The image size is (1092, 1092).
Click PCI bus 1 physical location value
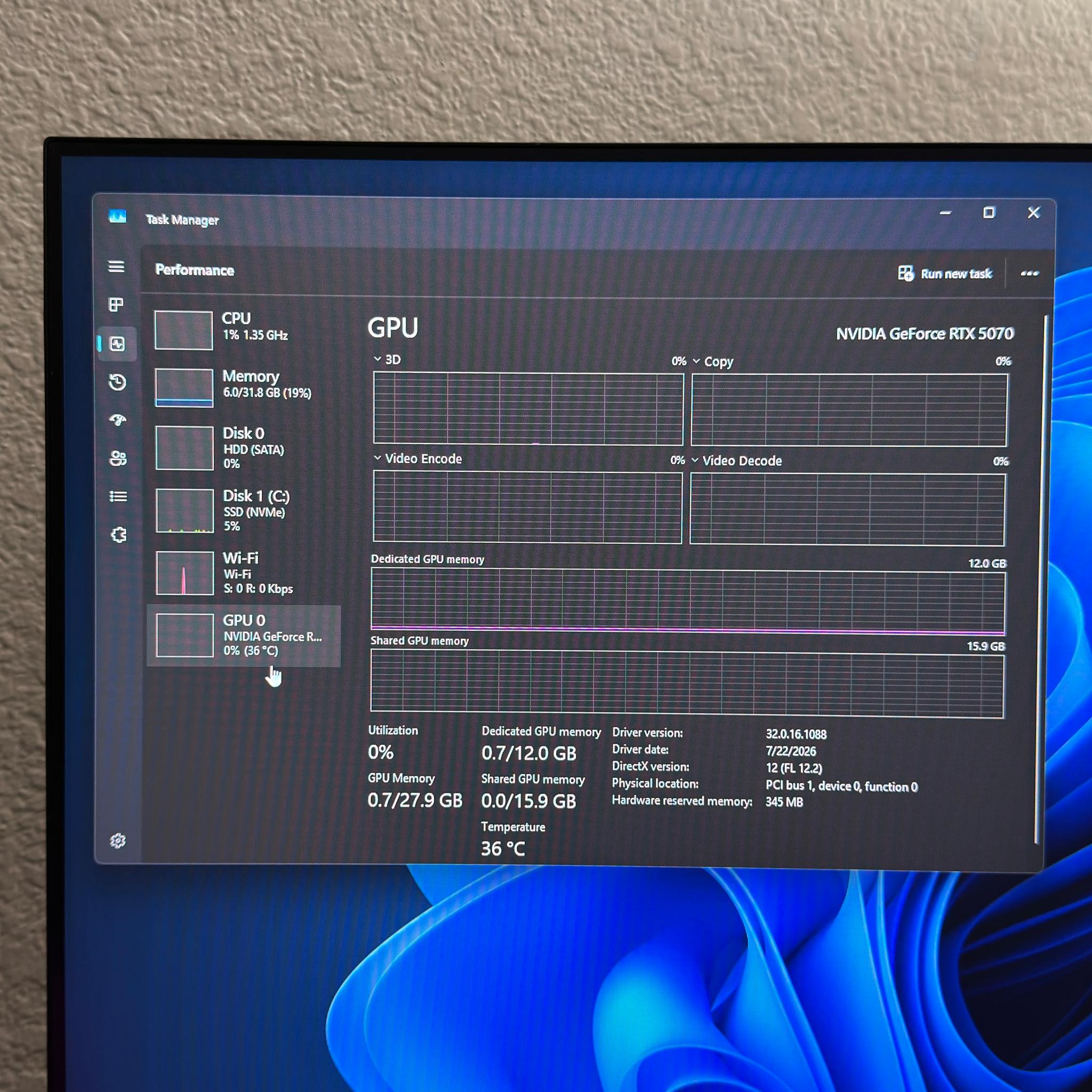pos(841,785)
